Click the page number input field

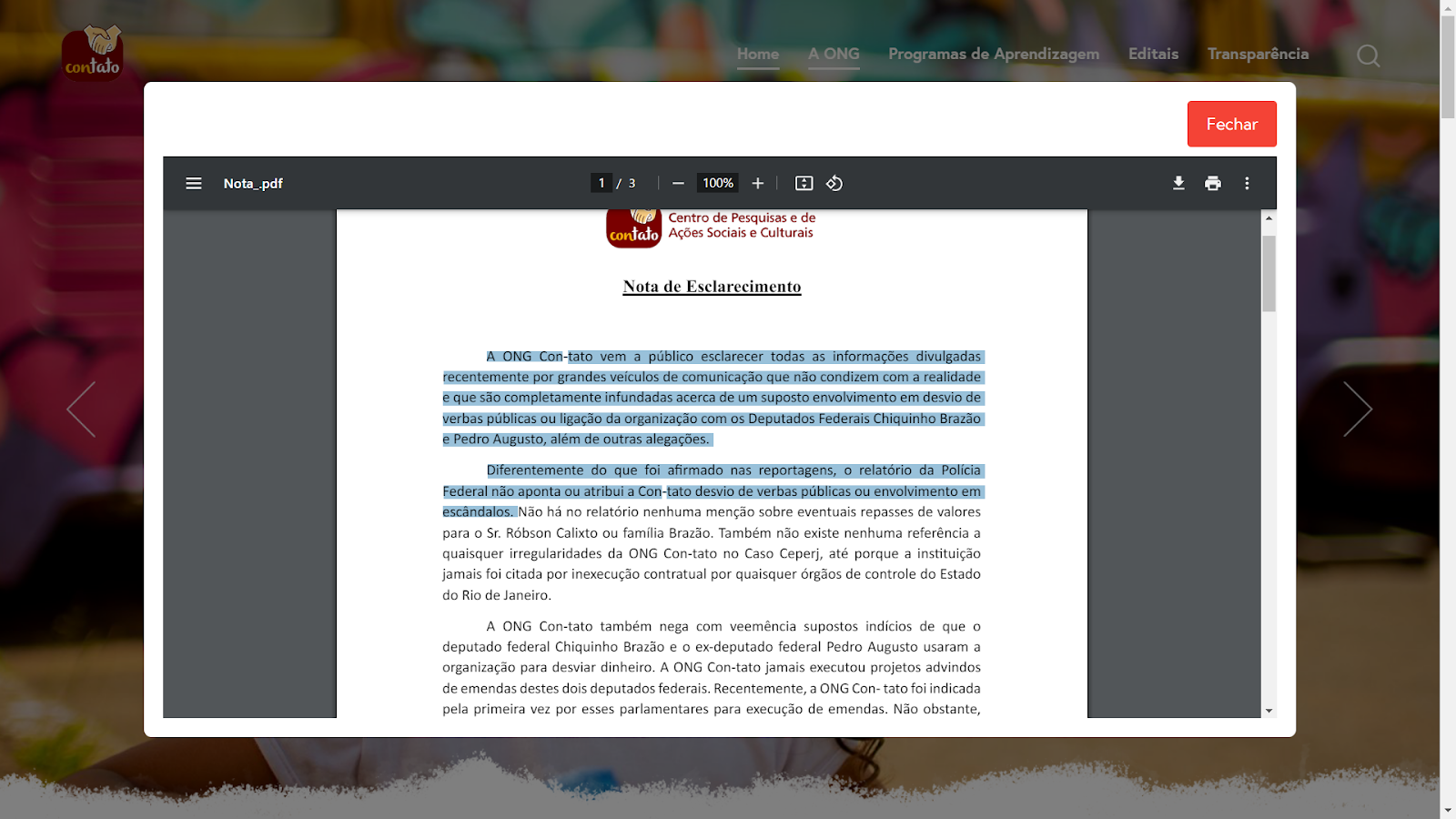pos(602,183)
